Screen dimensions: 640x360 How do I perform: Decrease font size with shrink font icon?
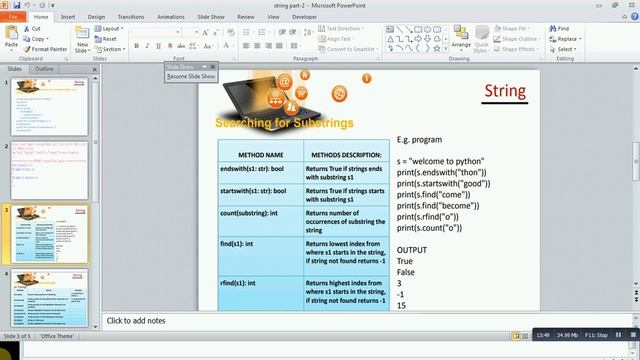point(216,32)
